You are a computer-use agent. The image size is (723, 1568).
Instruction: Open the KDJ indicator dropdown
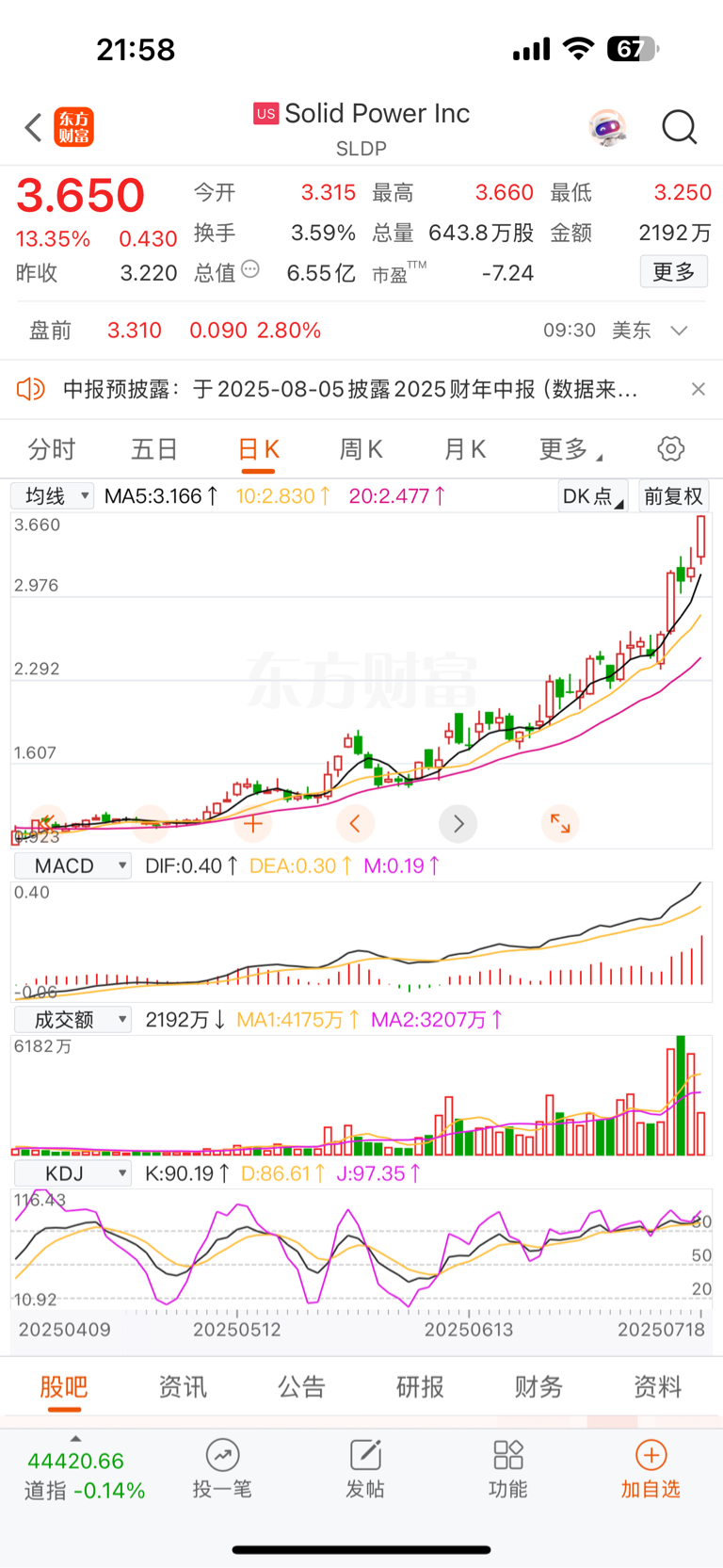[x=72, y=1173]
